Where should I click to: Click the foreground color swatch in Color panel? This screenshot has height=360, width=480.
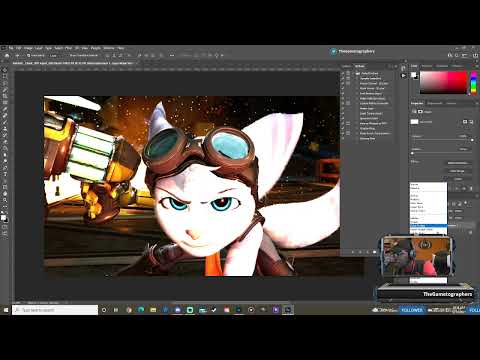413,75
